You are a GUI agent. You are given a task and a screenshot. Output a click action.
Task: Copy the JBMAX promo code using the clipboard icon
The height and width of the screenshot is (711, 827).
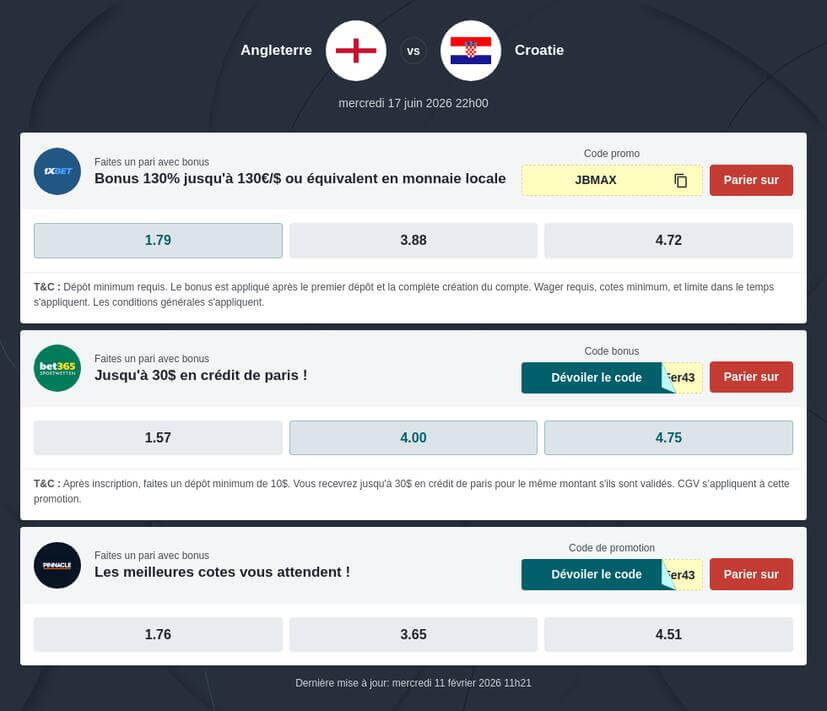pos(681,180)
